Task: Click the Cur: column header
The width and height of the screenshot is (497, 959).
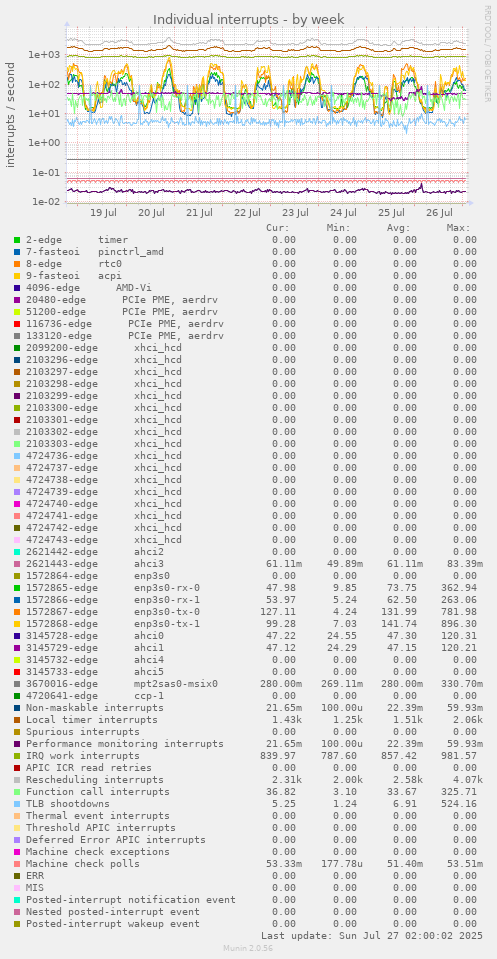Action: point(278,228)
